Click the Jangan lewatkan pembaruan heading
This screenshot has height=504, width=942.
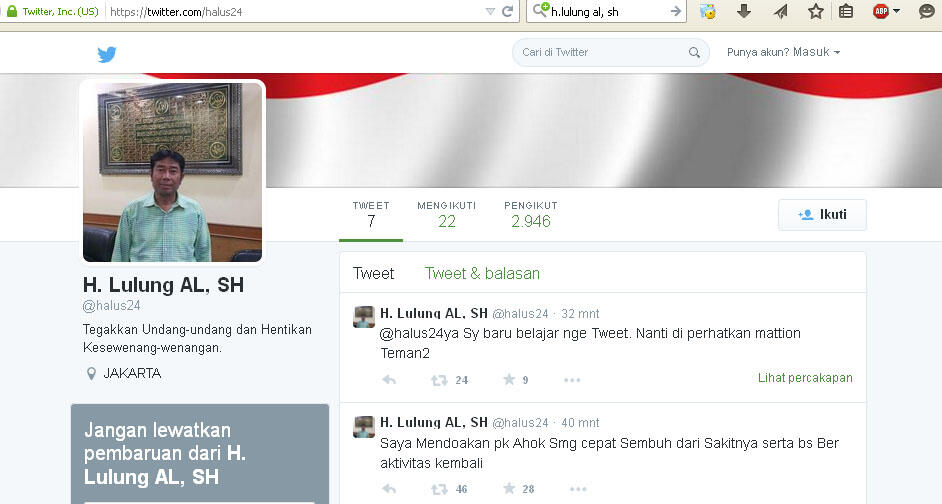(x=165, y=454)
